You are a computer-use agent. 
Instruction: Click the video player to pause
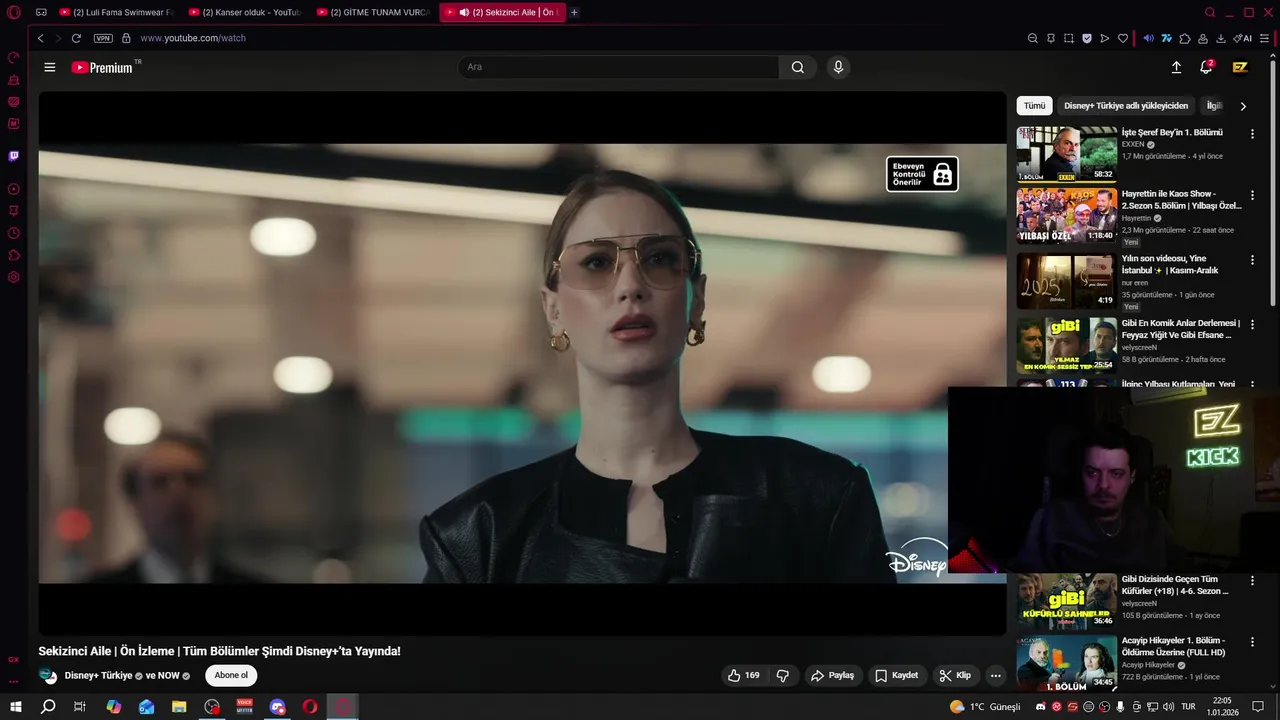[522, 363]
